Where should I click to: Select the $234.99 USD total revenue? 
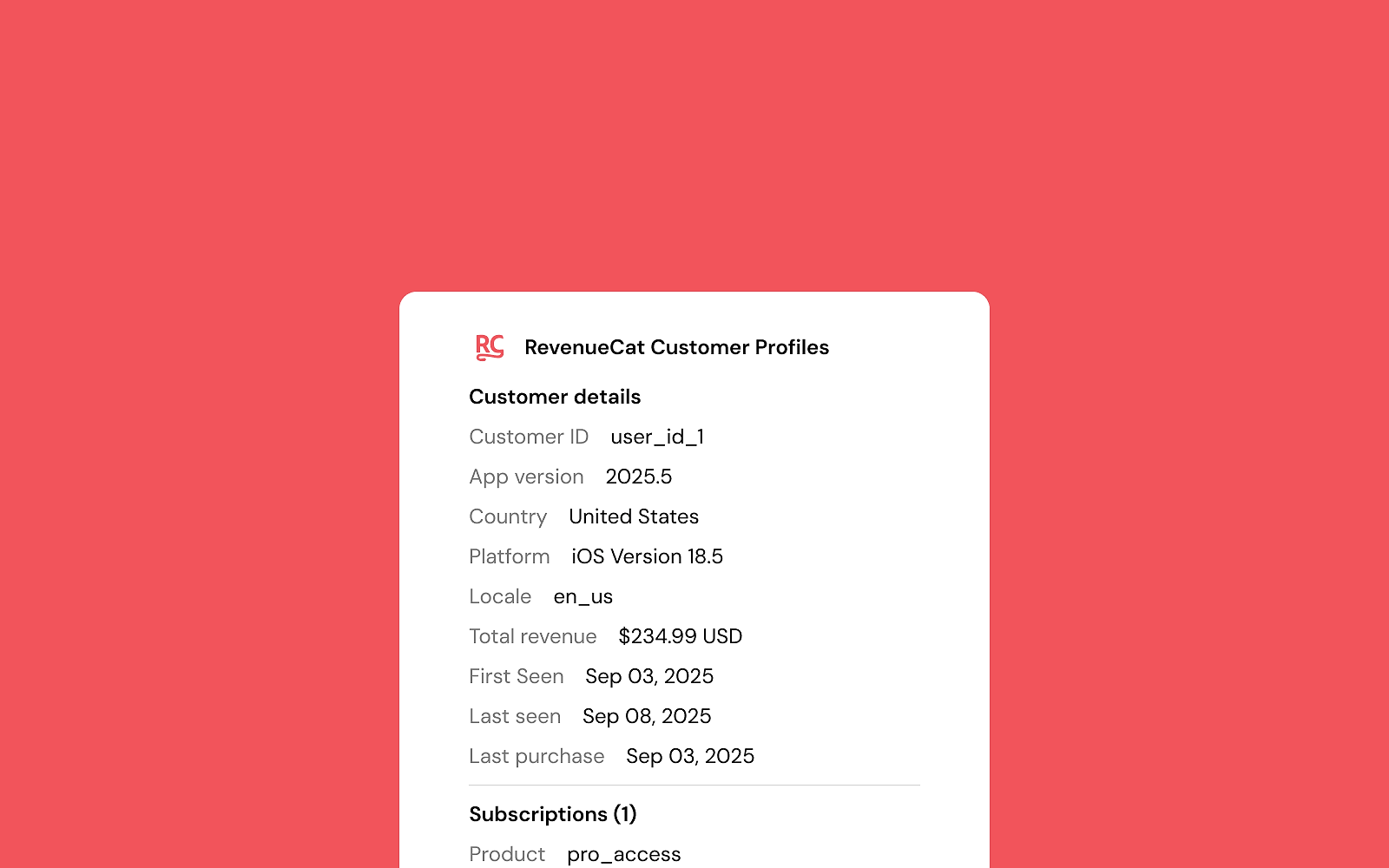pos(680,636)
